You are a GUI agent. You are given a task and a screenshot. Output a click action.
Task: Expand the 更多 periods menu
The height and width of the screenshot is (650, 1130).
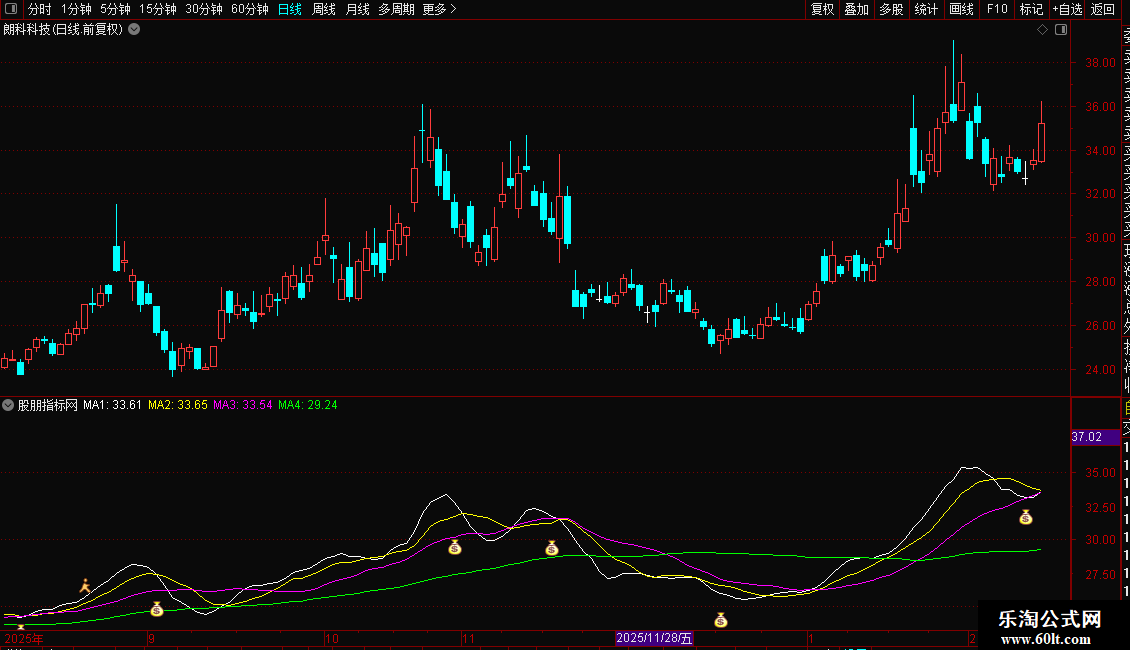coord(440,9)
